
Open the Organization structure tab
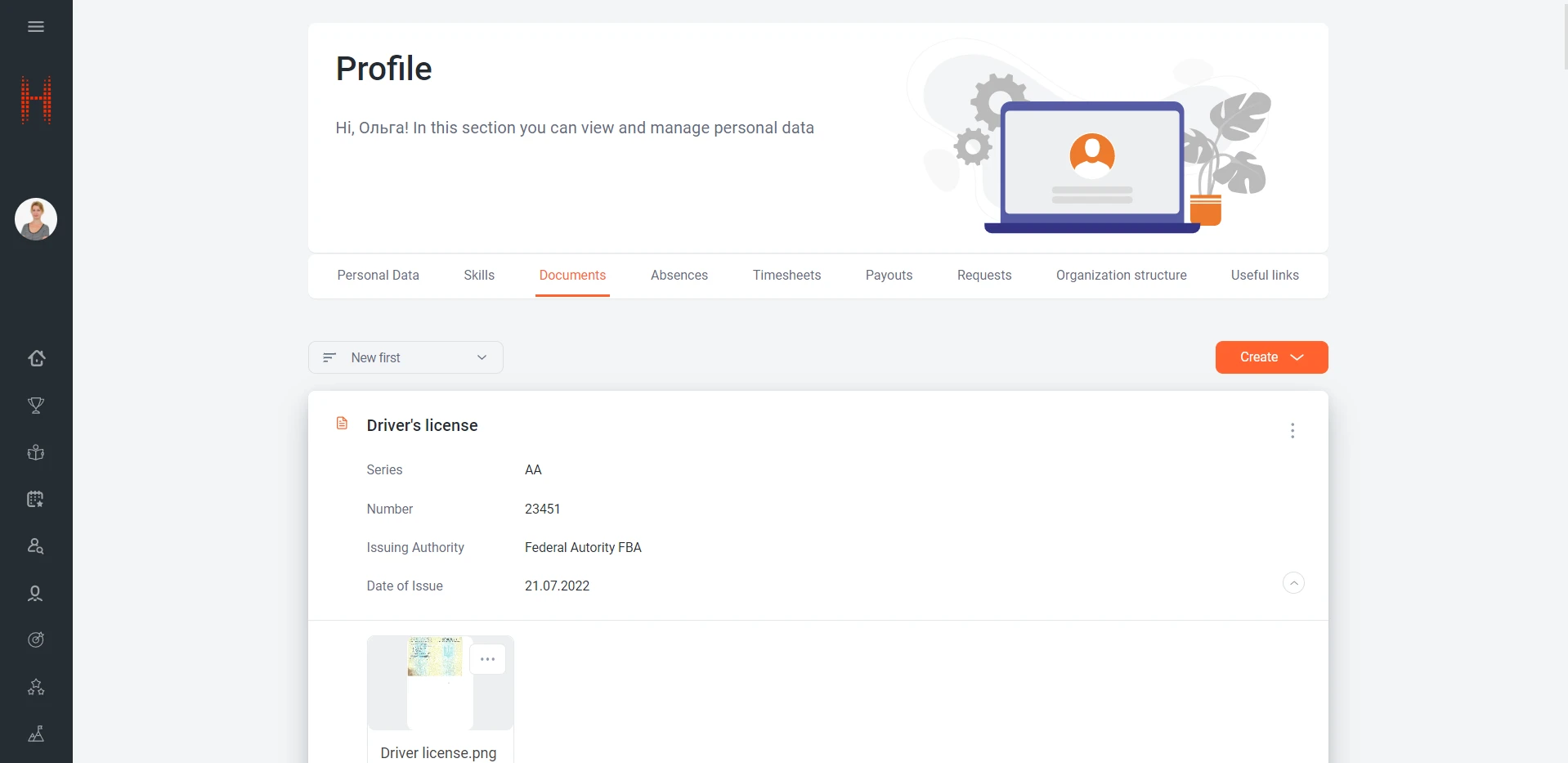[1121, 276]
